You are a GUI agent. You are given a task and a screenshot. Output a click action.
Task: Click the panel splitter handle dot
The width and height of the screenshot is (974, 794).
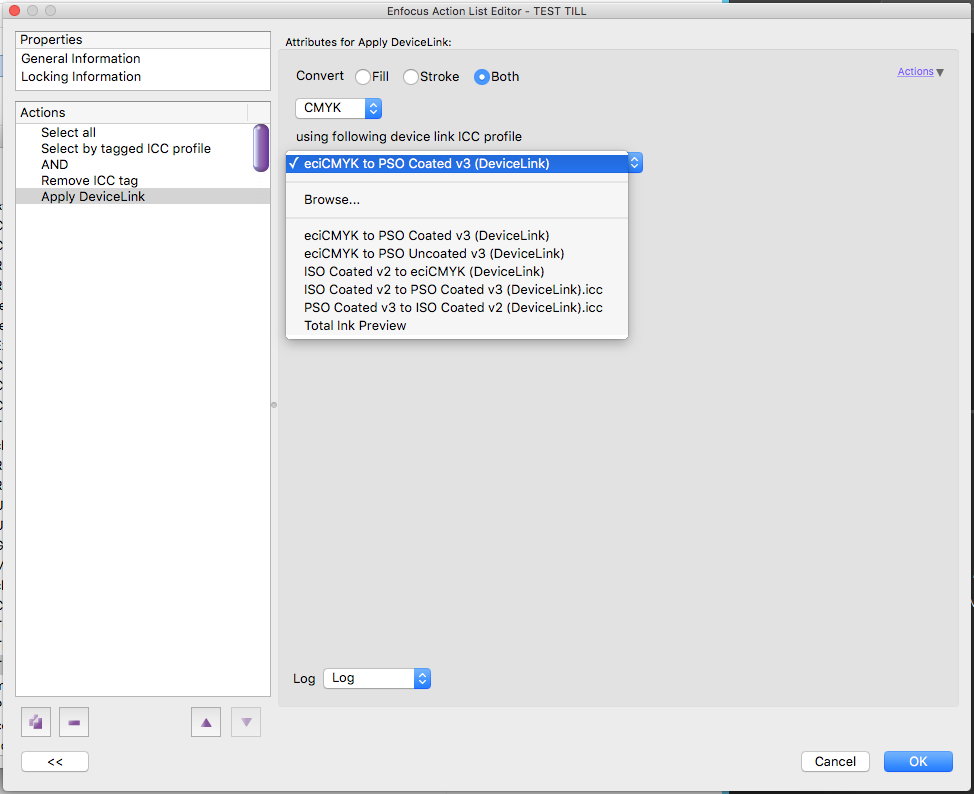[274, 405]
